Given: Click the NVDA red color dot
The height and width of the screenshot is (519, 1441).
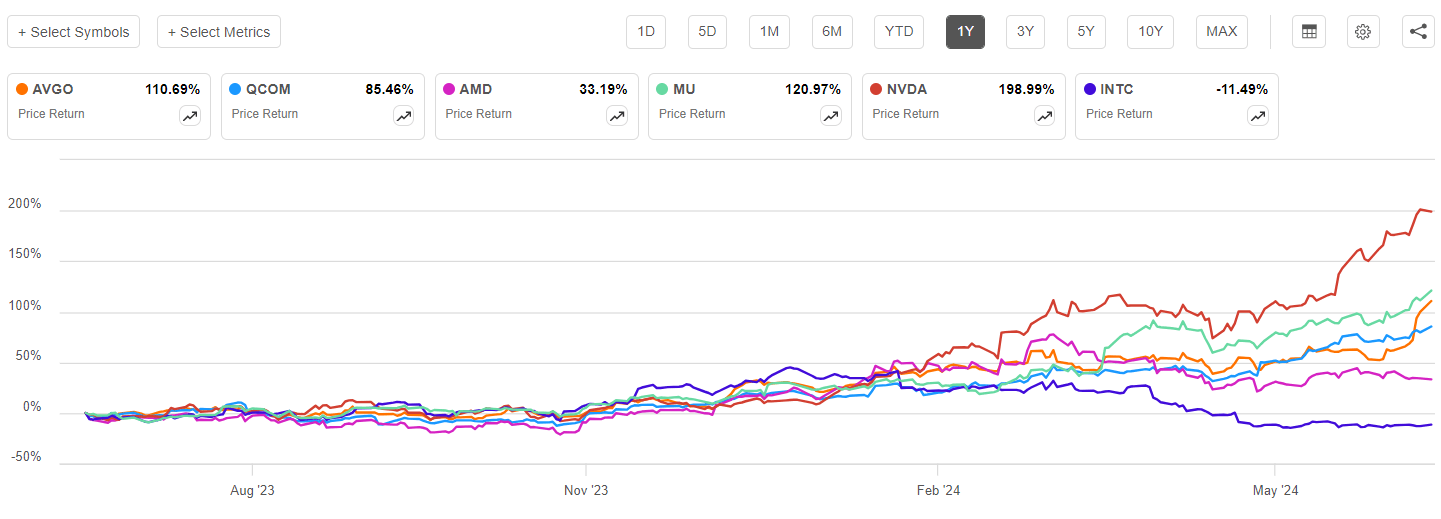Looking at the screenshot, I should [x=877, y=90].
